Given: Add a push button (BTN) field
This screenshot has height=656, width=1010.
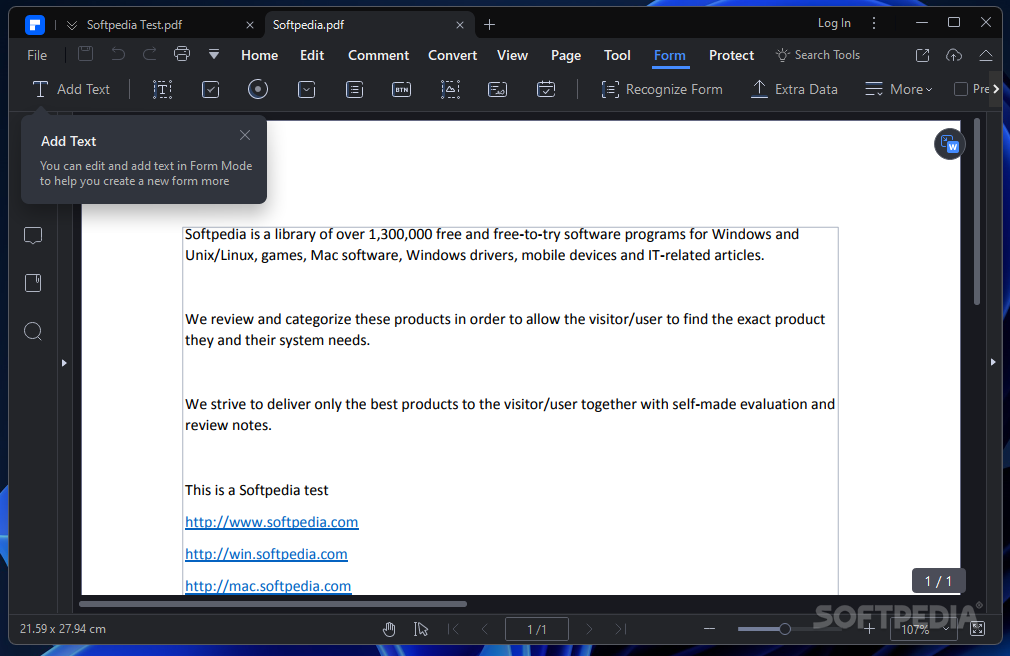Looking at the screenshot, I should click(401, 90).
